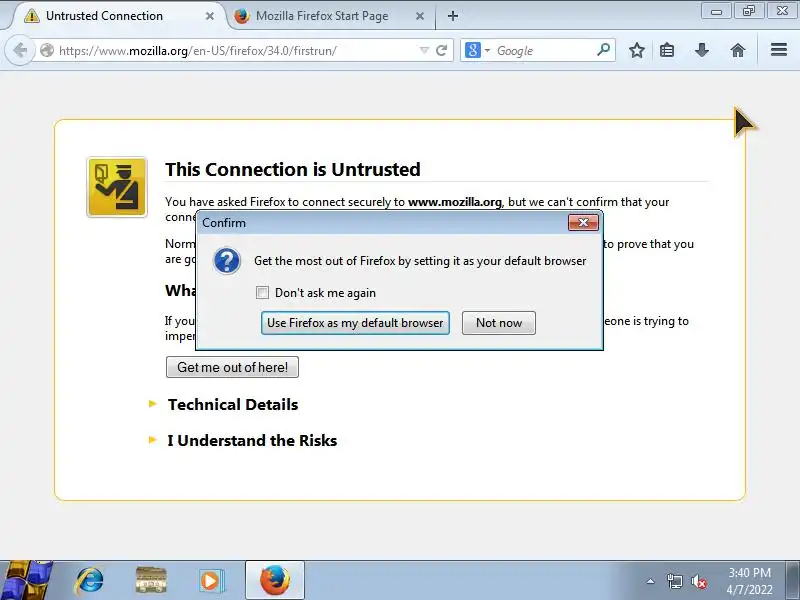Open the Downloads arrow button
Screen dimensions: 800x600
[x=702, y=50]
